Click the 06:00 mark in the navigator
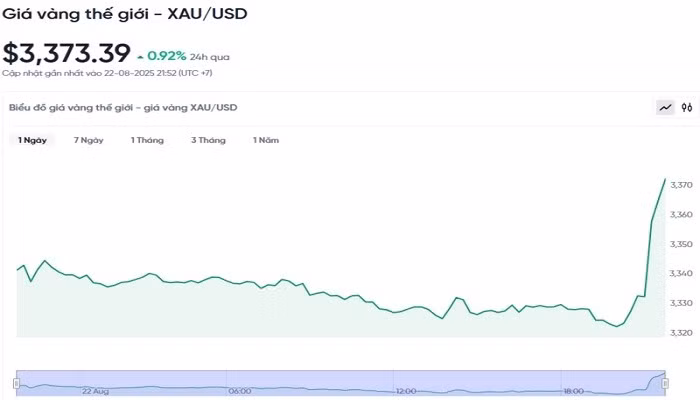The width and height of the screenshot is (700, 400). click(239, 391)
